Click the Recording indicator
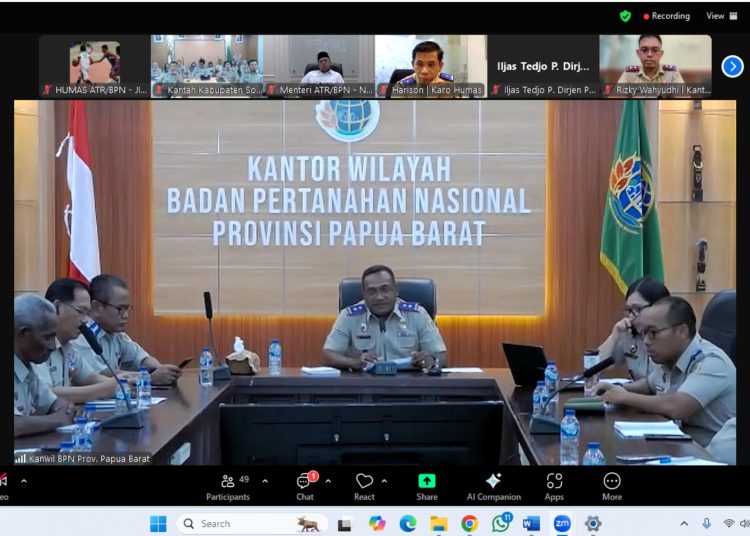The width and height of the screenshot is (750, 536). [x=667, y=16]
